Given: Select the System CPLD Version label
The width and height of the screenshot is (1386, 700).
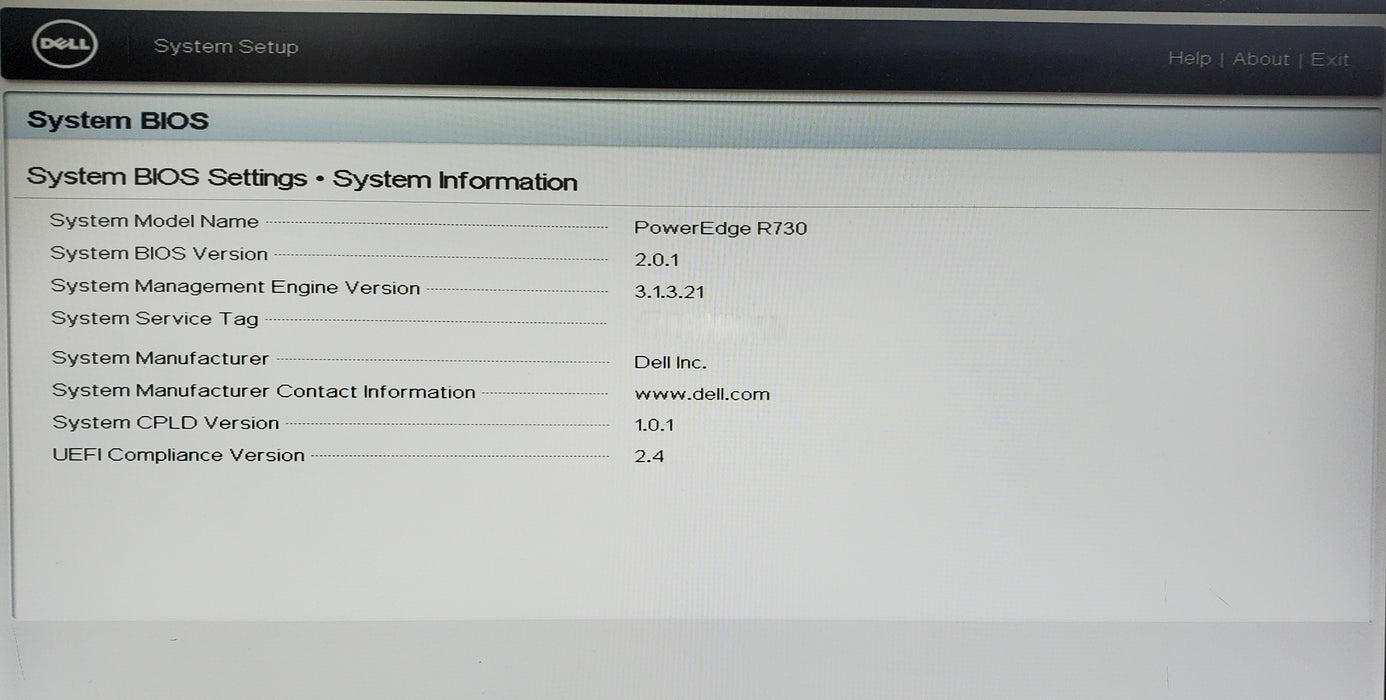Looking at the screenshot, I should click(166, 423).
